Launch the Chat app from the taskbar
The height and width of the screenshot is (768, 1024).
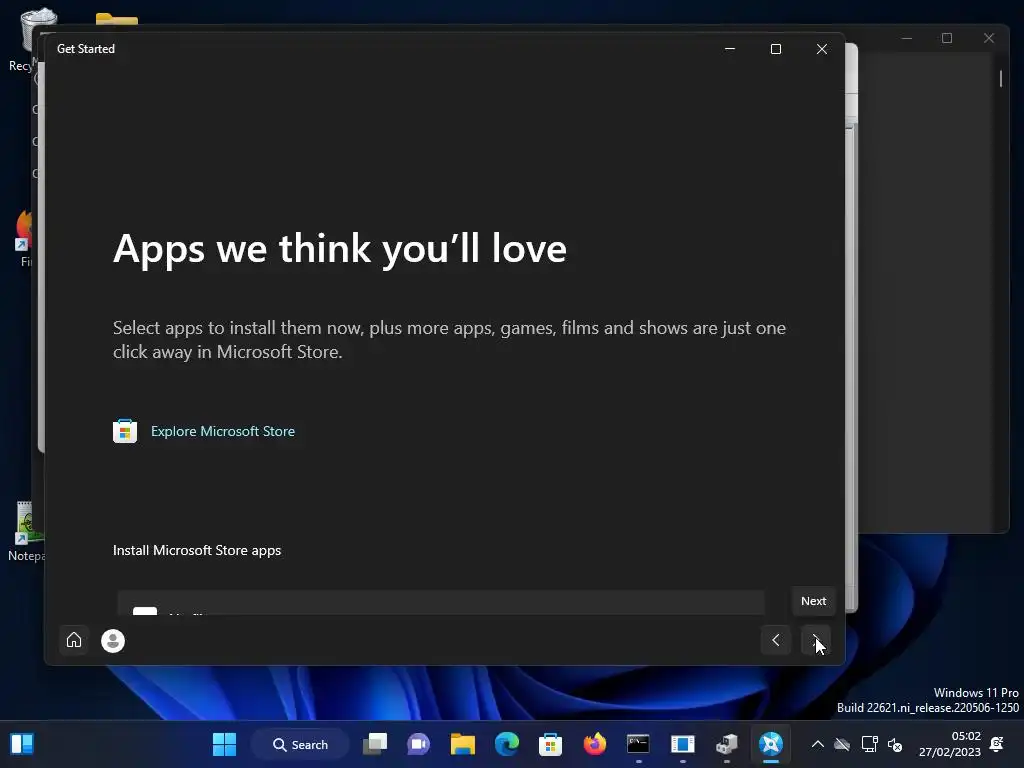coord(419,744)
